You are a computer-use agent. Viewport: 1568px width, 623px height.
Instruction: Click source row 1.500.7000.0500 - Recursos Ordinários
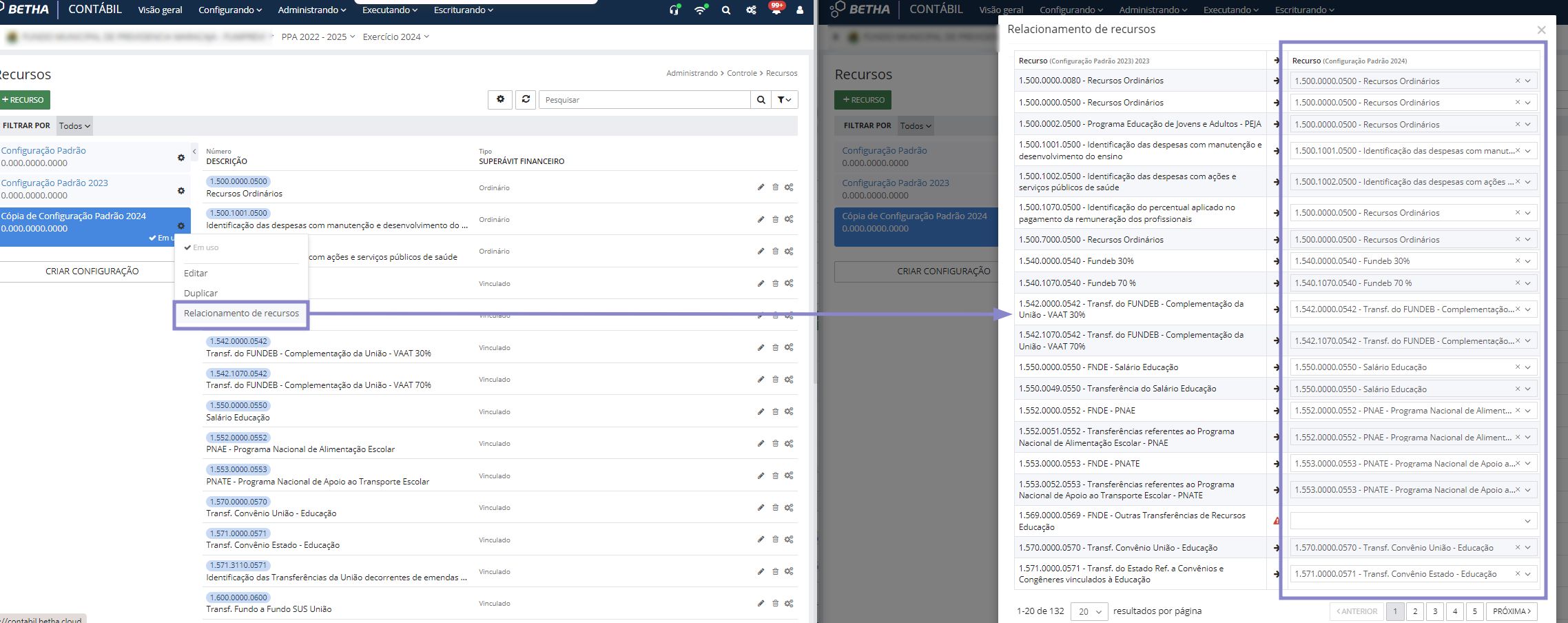point(1140,240)
